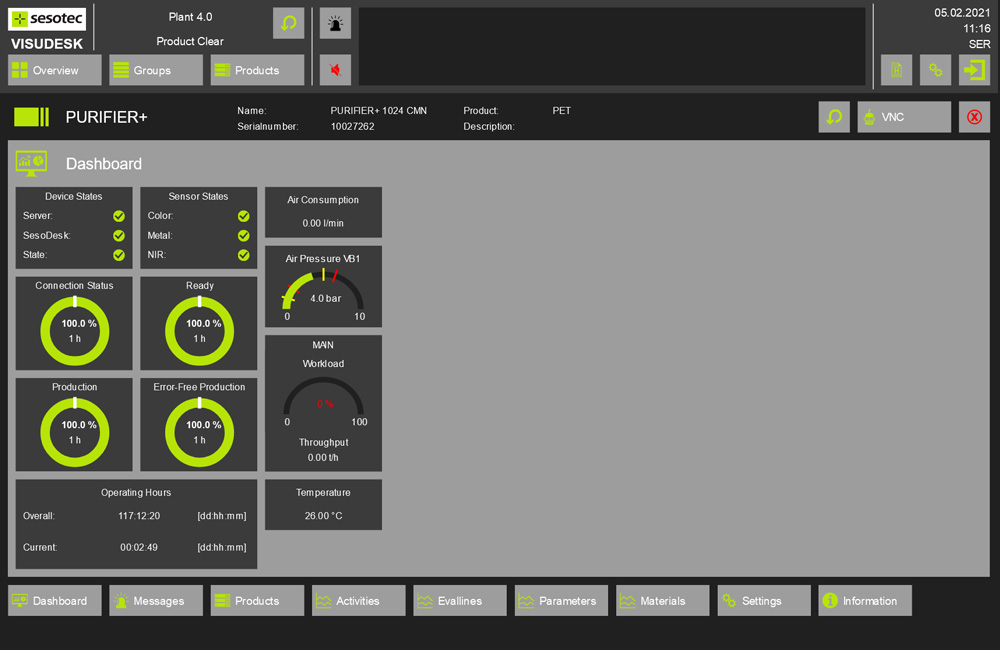
Task: Click the product value PET
Action: 562,110
